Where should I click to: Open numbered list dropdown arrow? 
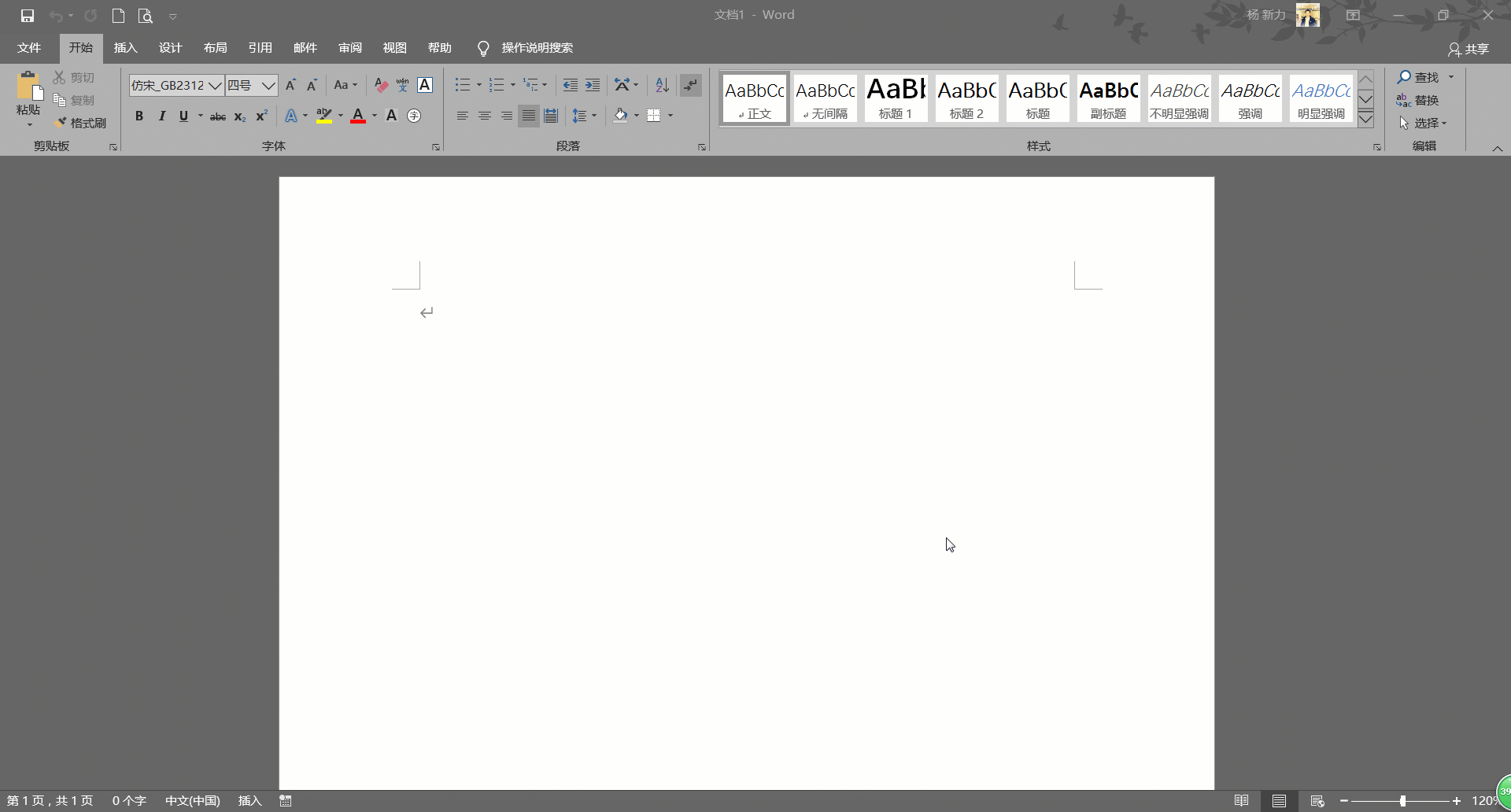[512, 85]
